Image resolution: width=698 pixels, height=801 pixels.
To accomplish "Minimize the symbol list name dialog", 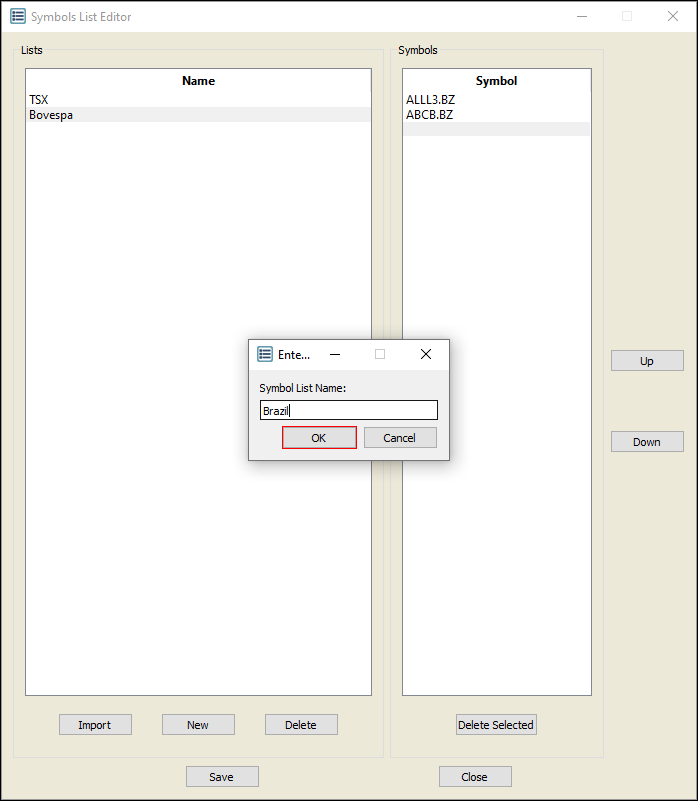I will (x=335, y=354).
